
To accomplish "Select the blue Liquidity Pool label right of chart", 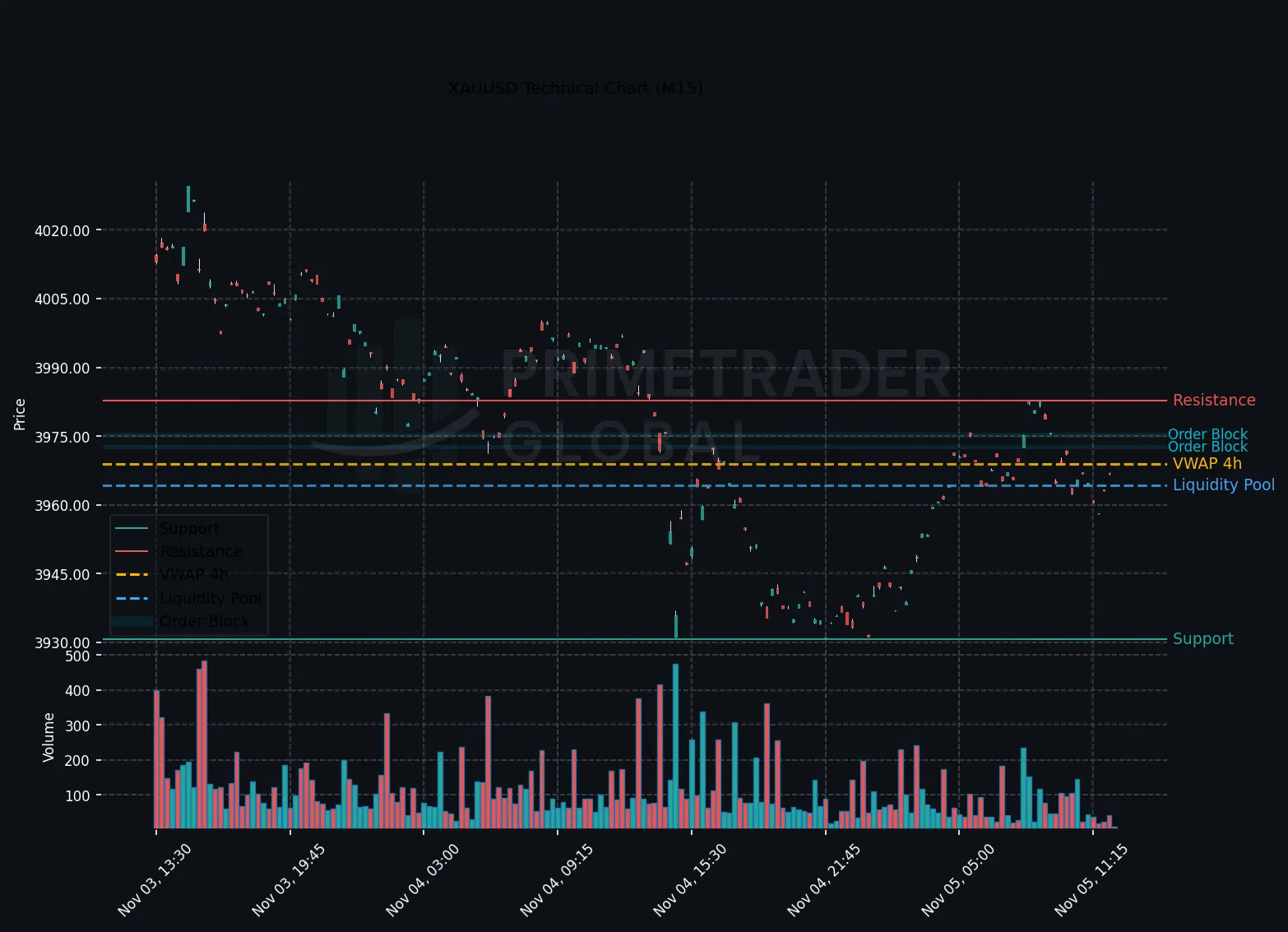I will pyautogui.click(x=1224, y=485).
